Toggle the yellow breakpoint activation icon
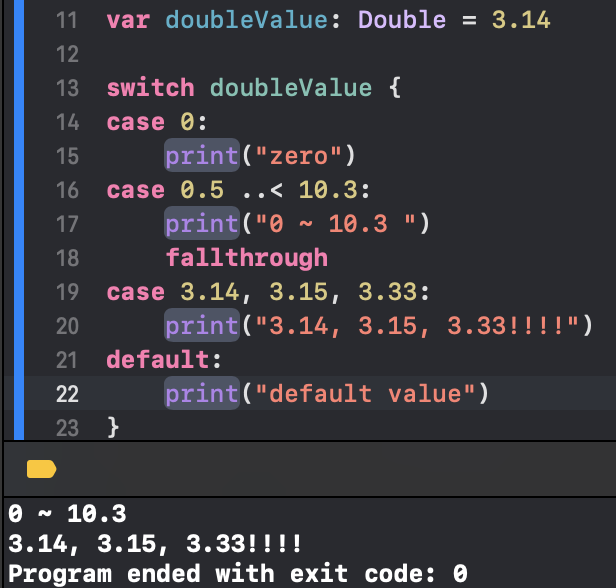 41,469
